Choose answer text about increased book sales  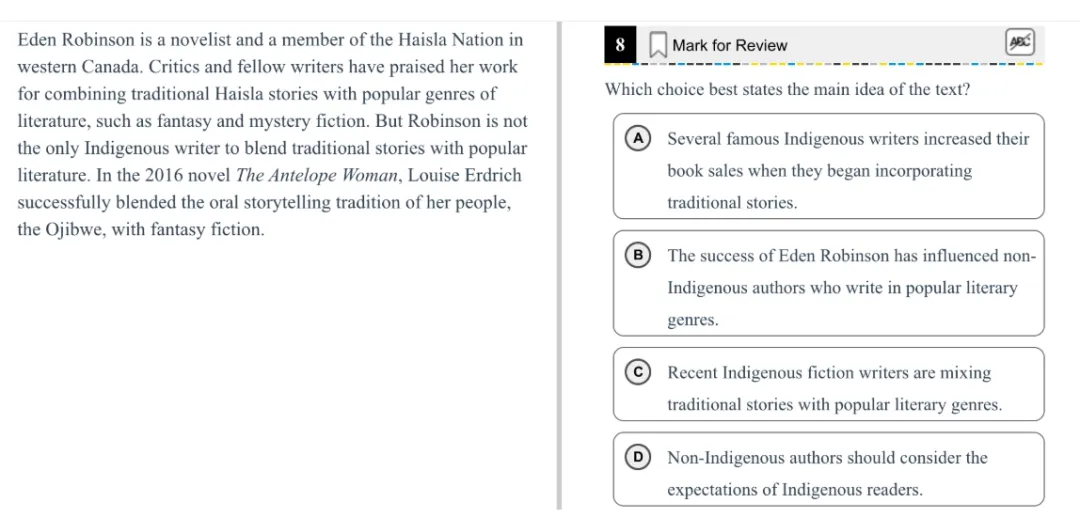click(x=848, y=171)
